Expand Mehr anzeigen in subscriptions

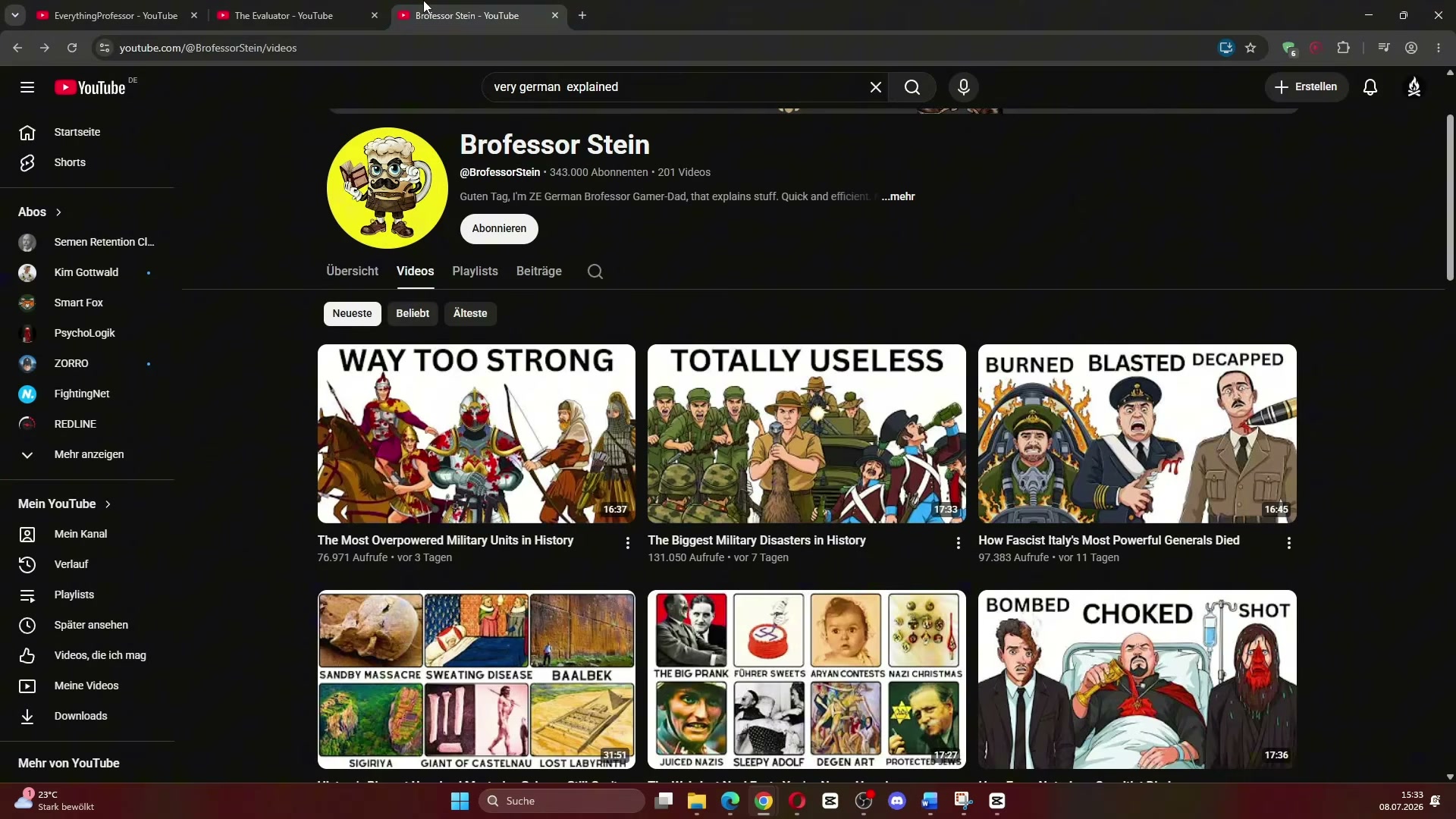[x=87, y=454]
